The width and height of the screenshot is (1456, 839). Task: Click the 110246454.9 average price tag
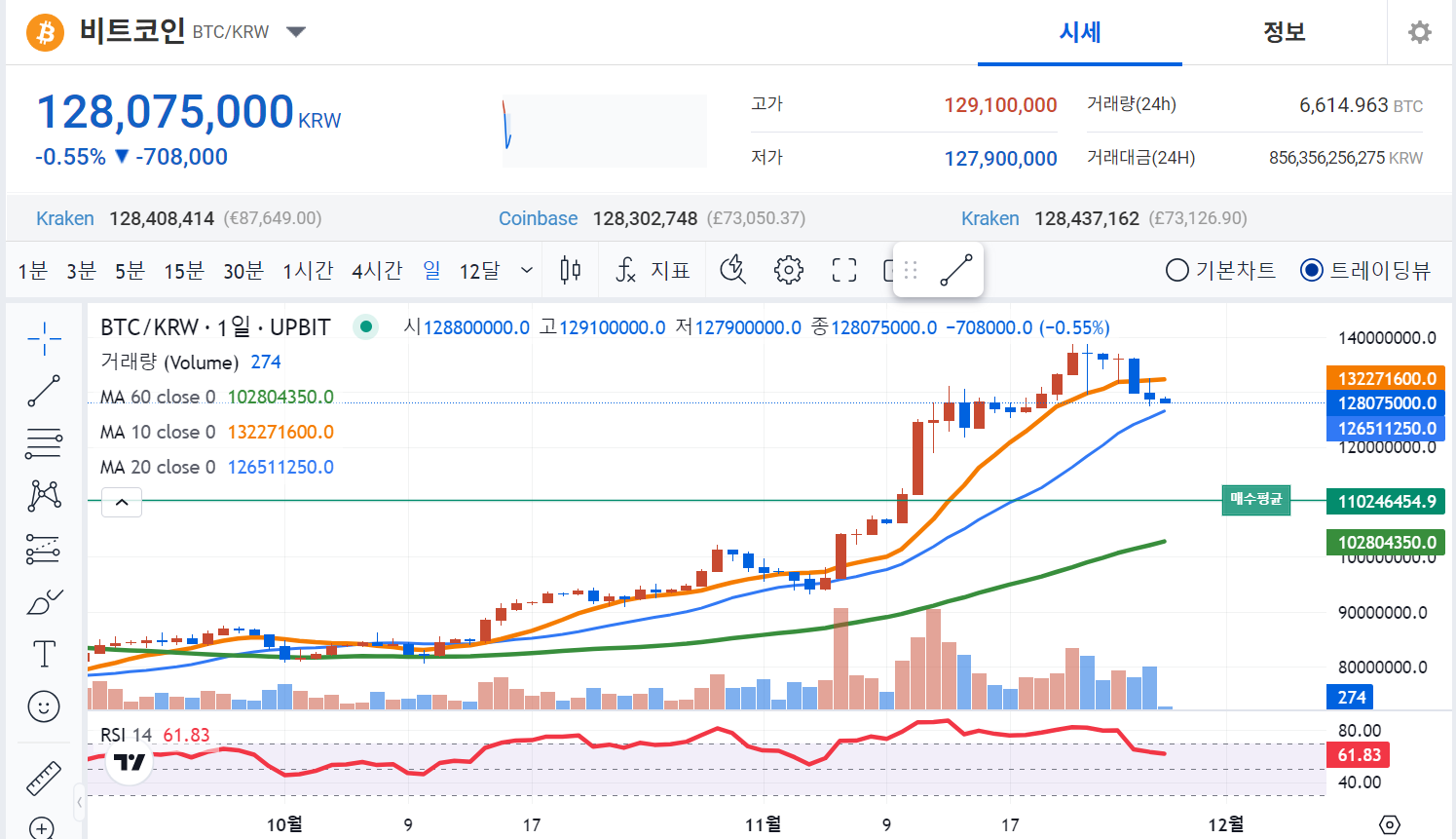coord(1387,502)
